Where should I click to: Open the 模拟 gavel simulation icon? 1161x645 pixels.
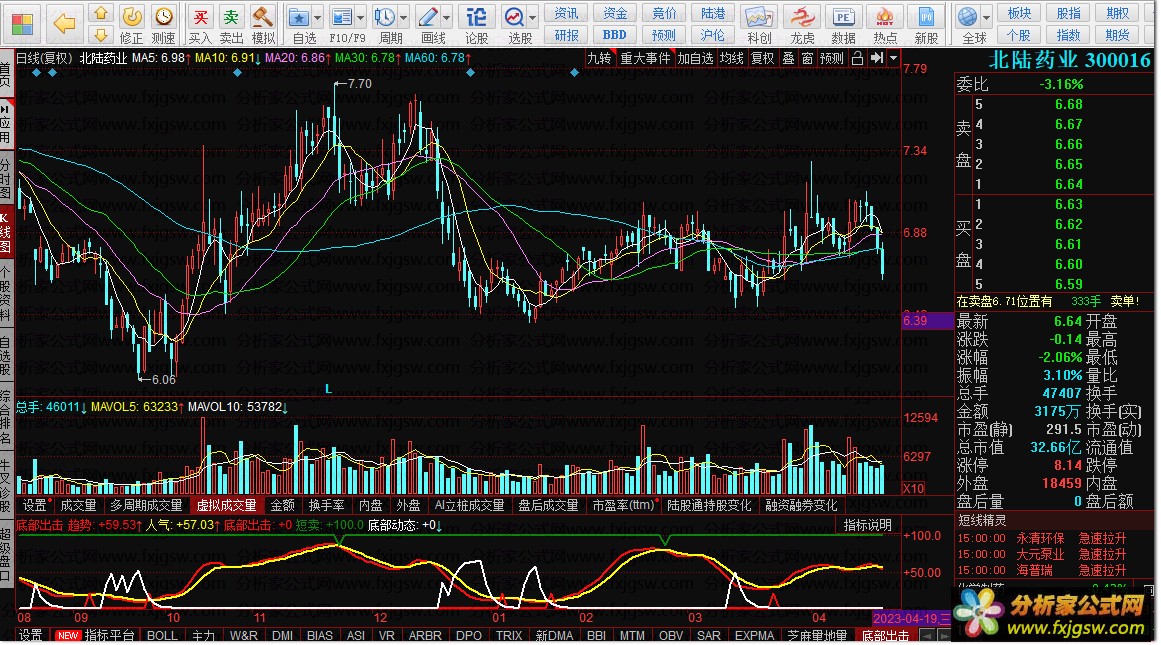pyautogui.click(x=261, y=16)
